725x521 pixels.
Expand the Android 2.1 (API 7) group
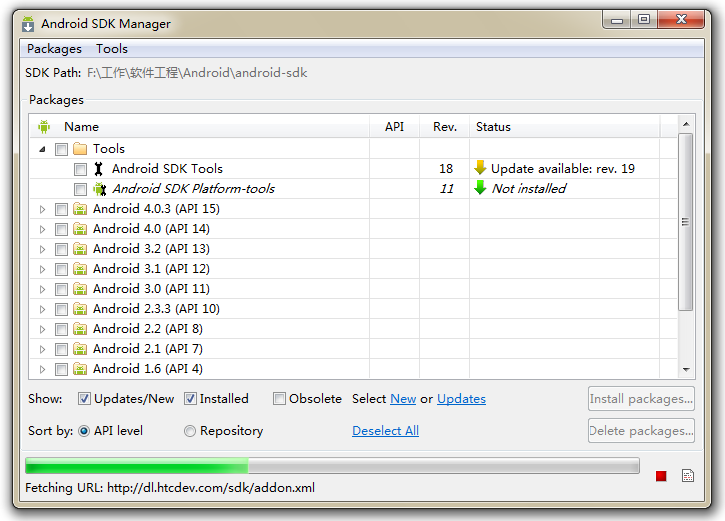(43, 349)
